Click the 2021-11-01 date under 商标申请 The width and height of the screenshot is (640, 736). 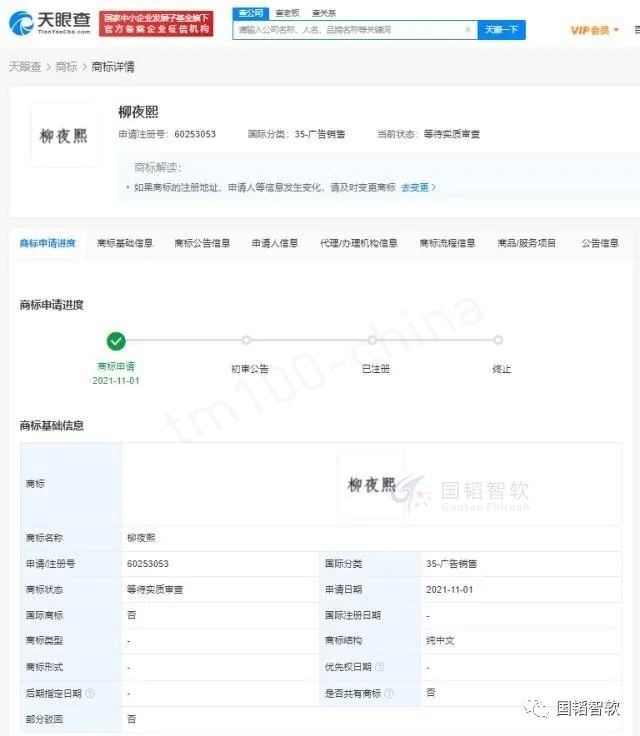pos(116,381)
